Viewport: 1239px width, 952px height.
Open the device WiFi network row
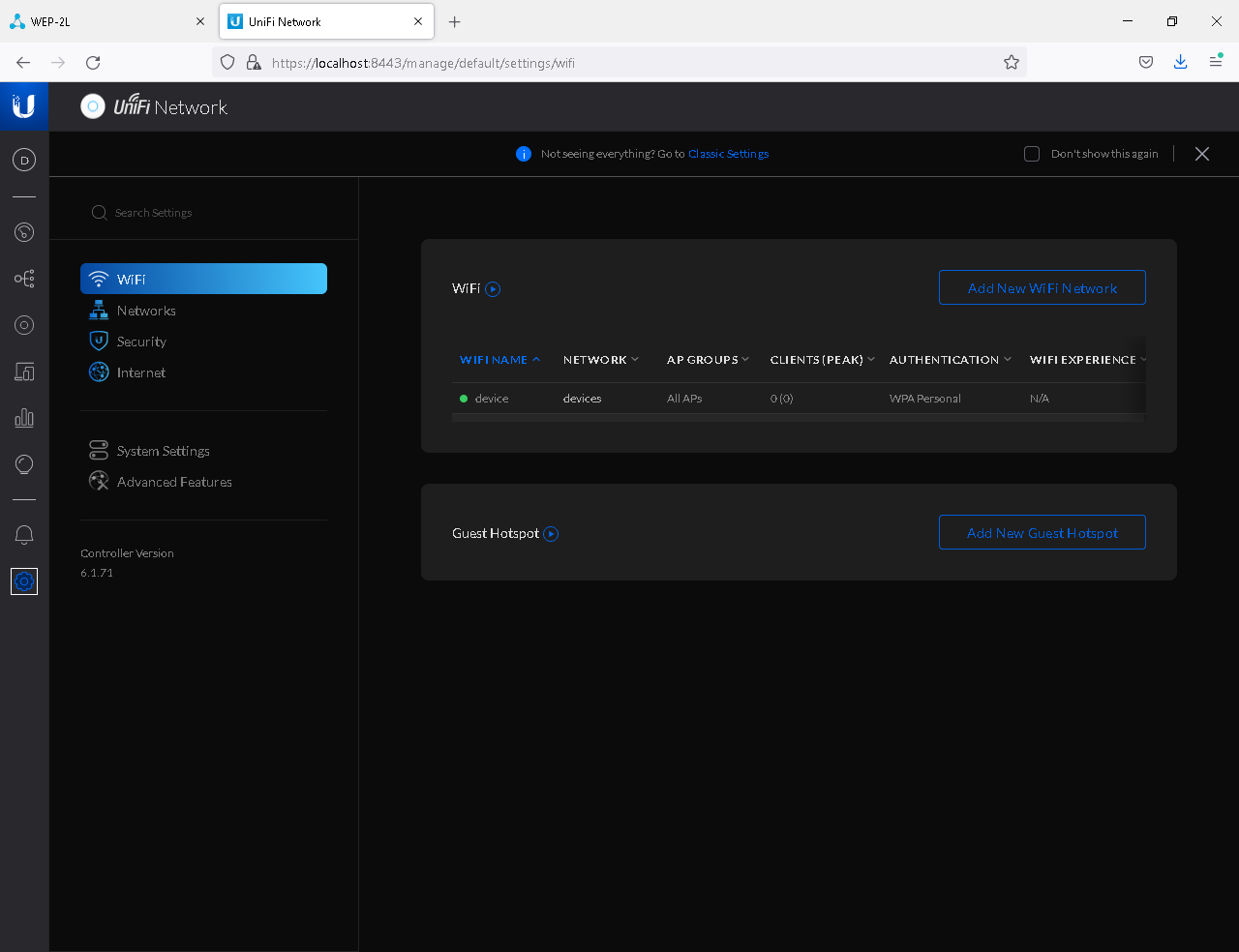pyautogui.click(x=798, y=399)
